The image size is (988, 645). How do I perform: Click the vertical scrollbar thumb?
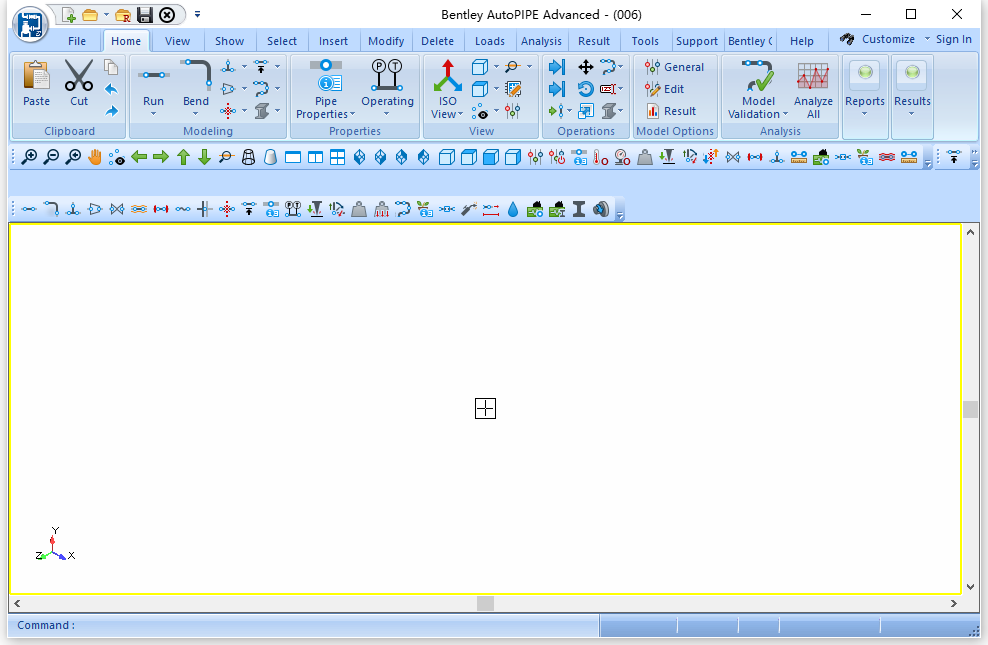point(970,409)
